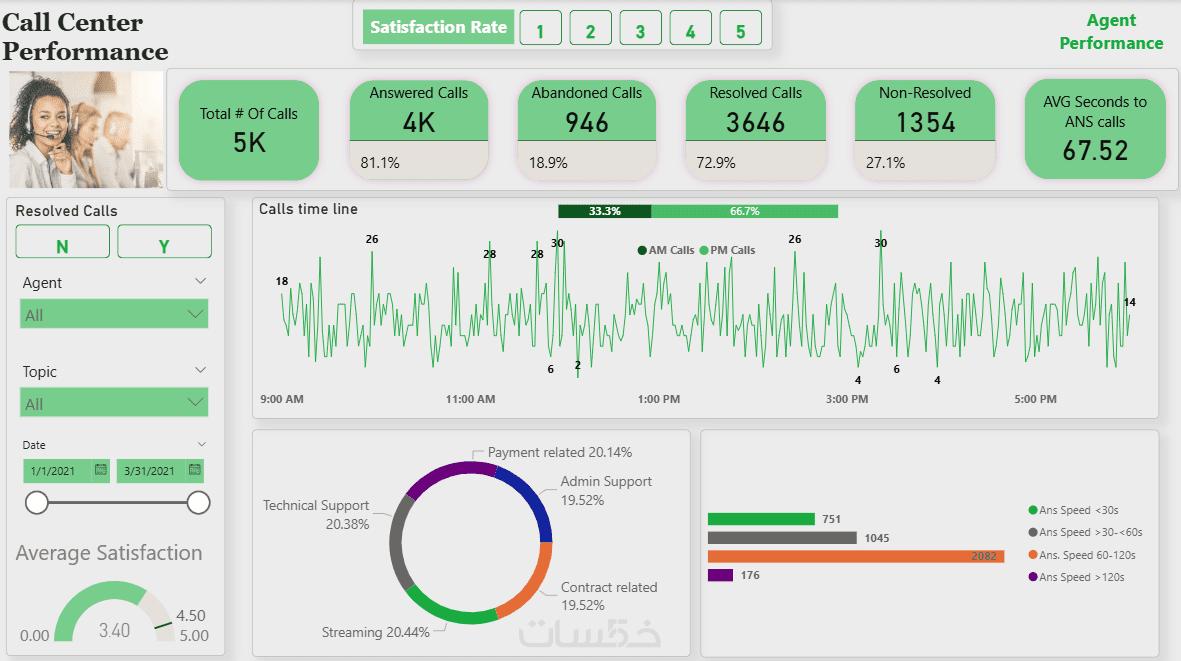This screenshot has width=1181, height=661.
Task: Grab the right date slider handle
Action: (198, 502)
